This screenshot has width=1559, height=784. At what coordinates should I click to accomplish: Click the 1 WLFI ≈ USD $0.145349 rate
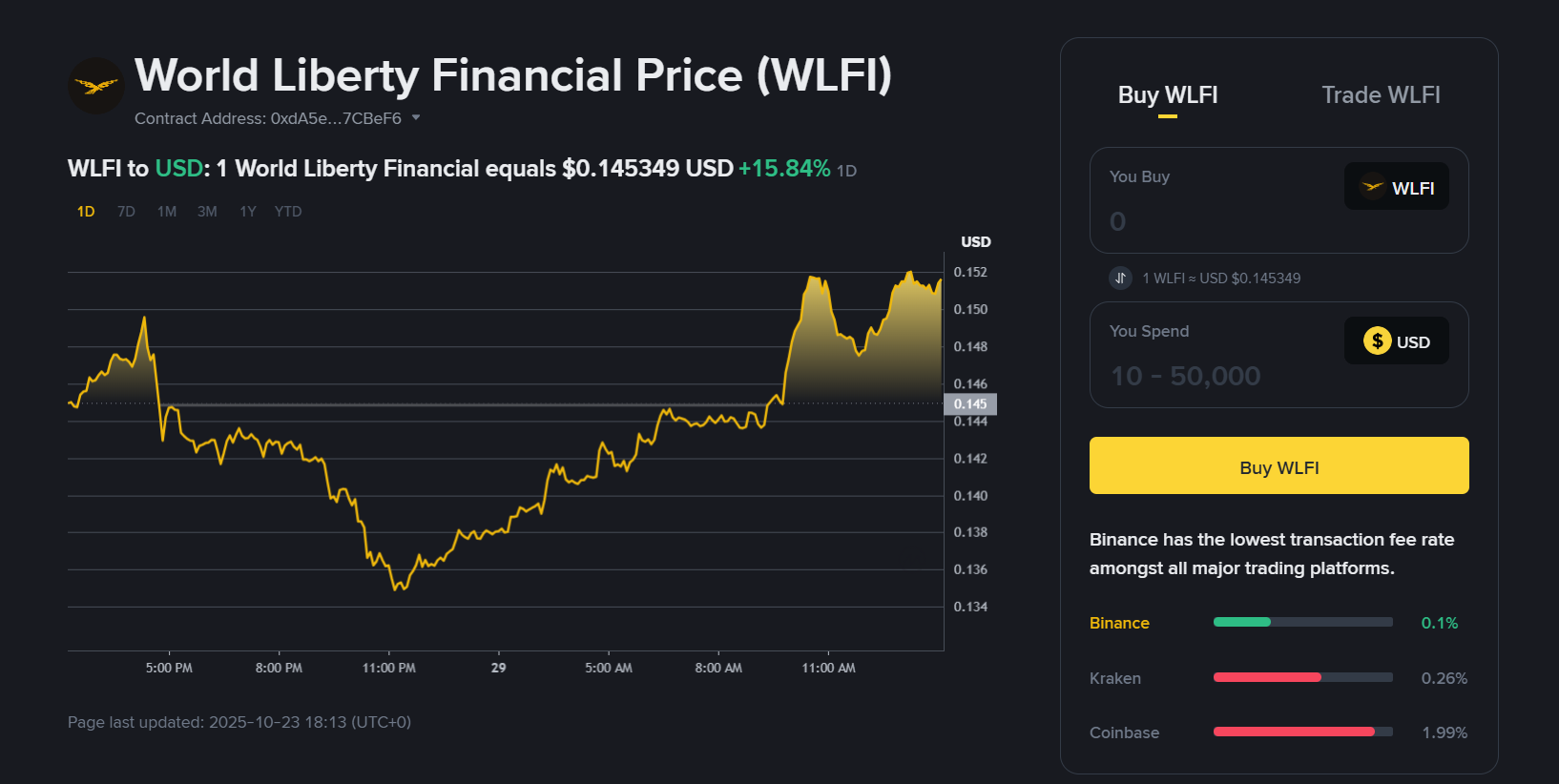(x=1221, y=279)
